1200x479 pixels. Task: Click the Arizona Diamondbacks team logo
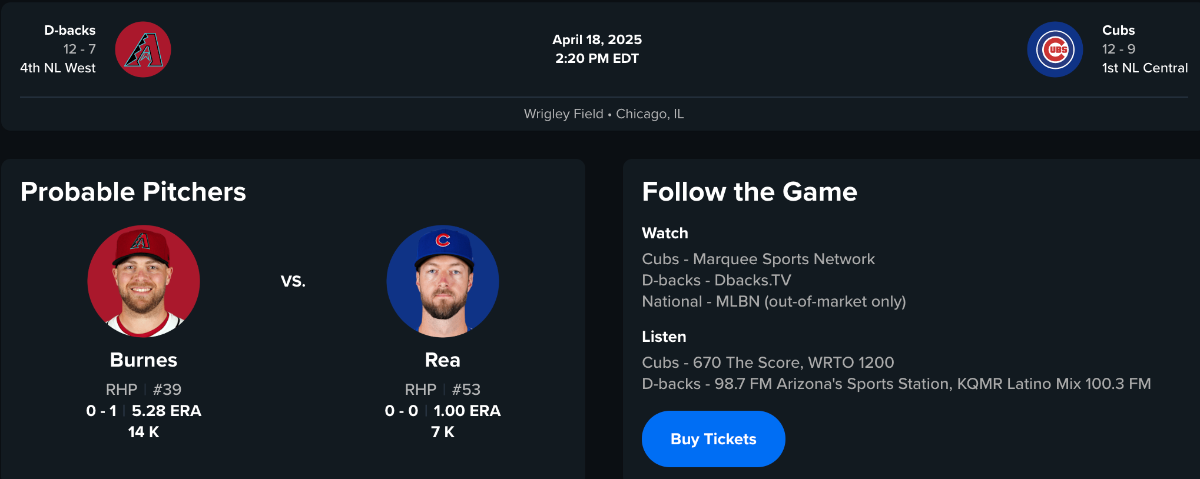click(x=143, y=49)
